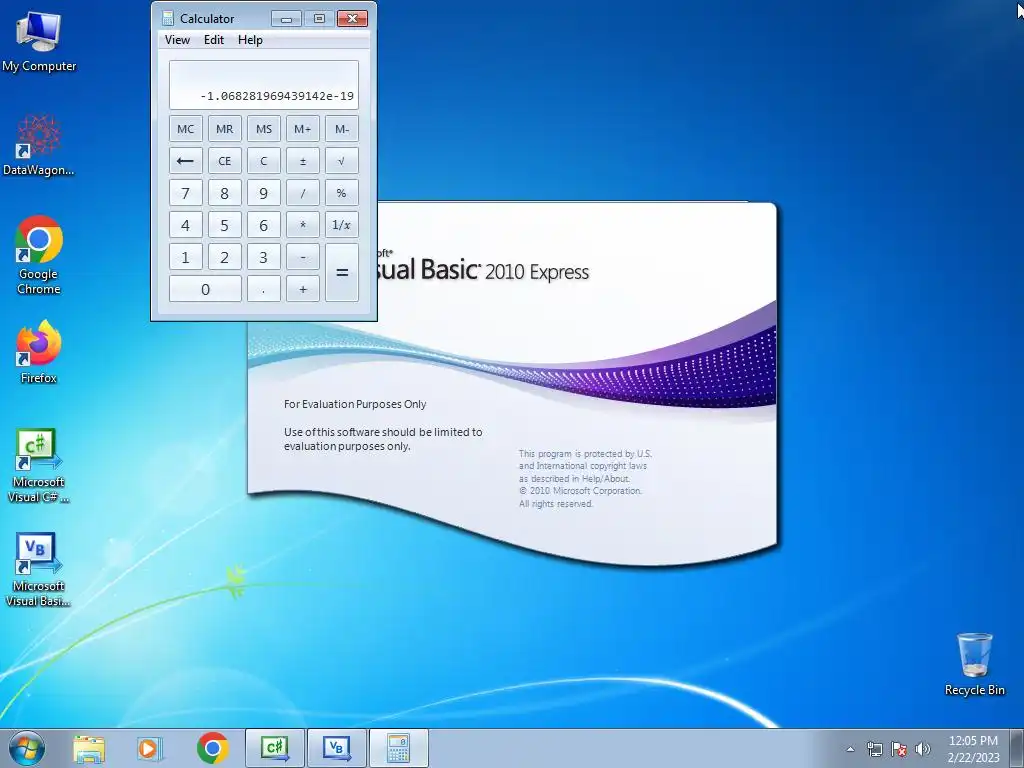The image size is (1024, 768).
Task: Click the M- memory subtract button
Action: click(342, 129)
